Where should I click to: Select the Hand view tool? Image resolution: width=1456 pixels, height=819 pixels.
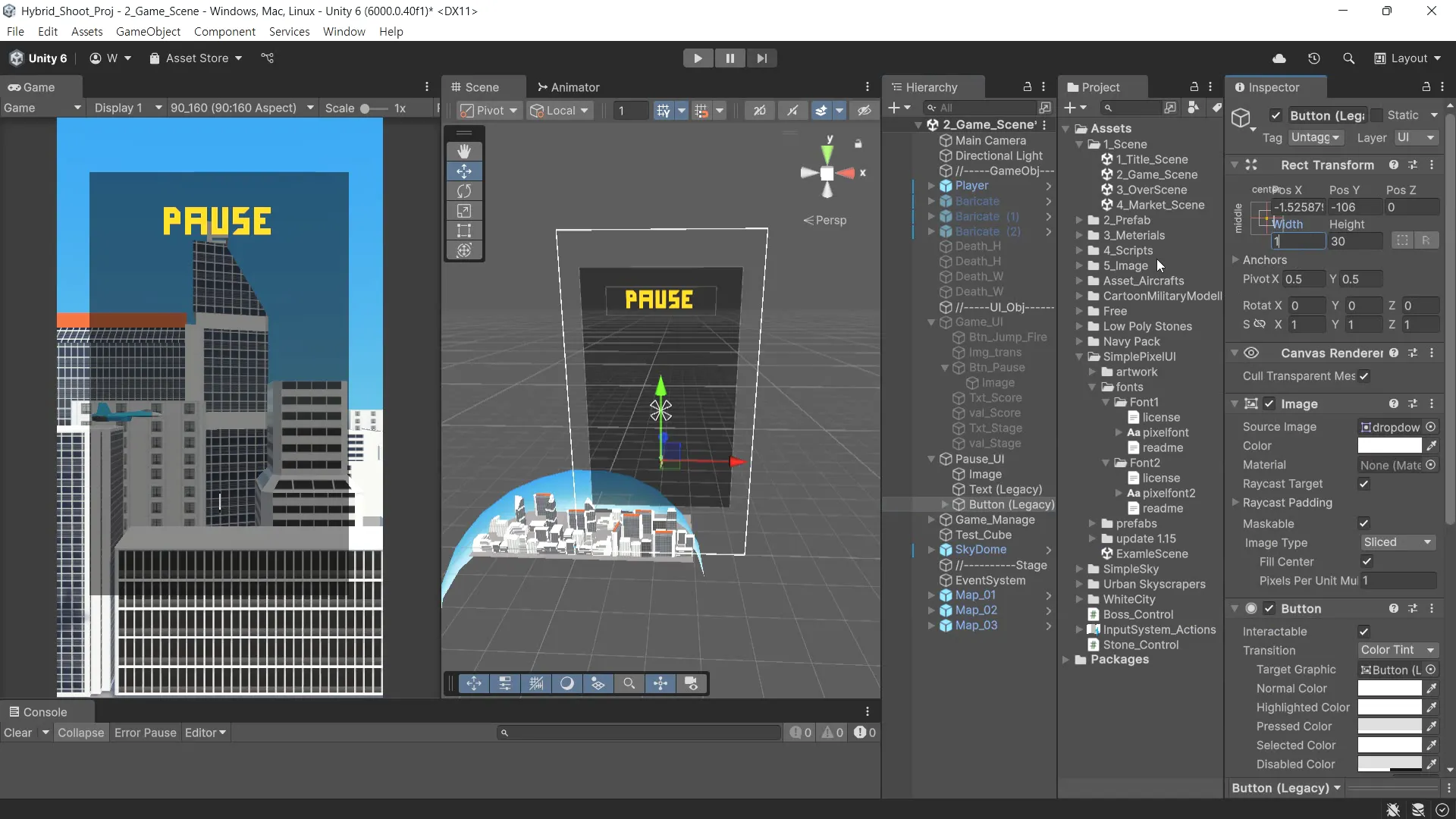[464, 152]
